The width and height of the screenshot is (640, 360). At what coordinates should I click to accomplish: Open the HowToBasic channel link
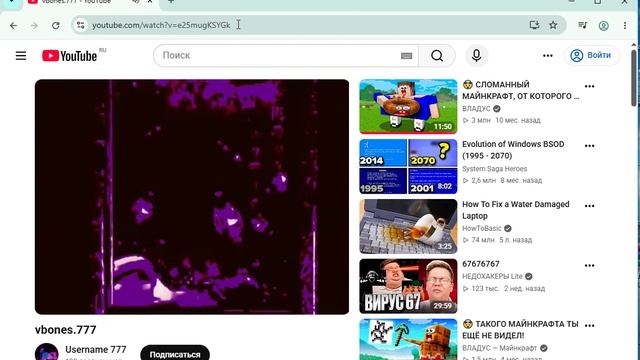(482, 228)
